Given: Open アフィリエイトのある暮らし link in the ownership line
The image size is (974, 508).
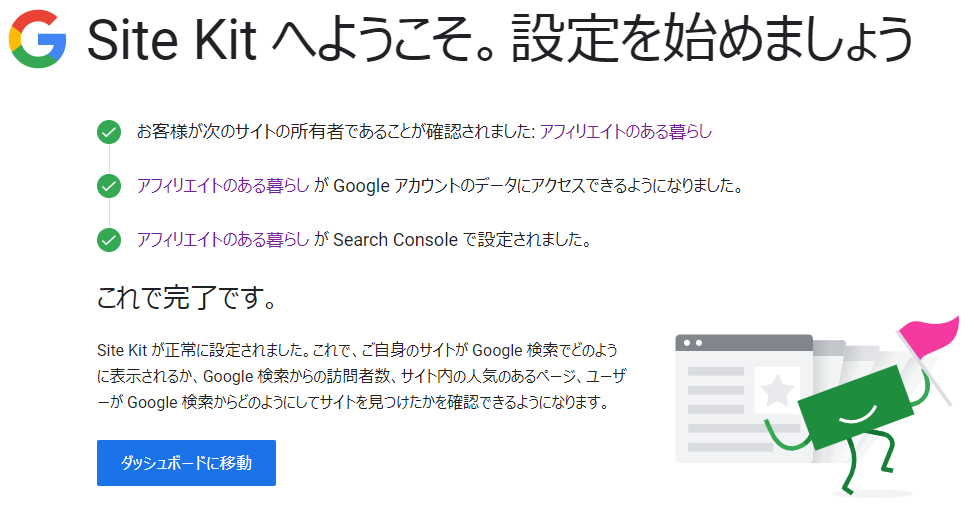Looking at the screenshot, I should pos(626,132).
